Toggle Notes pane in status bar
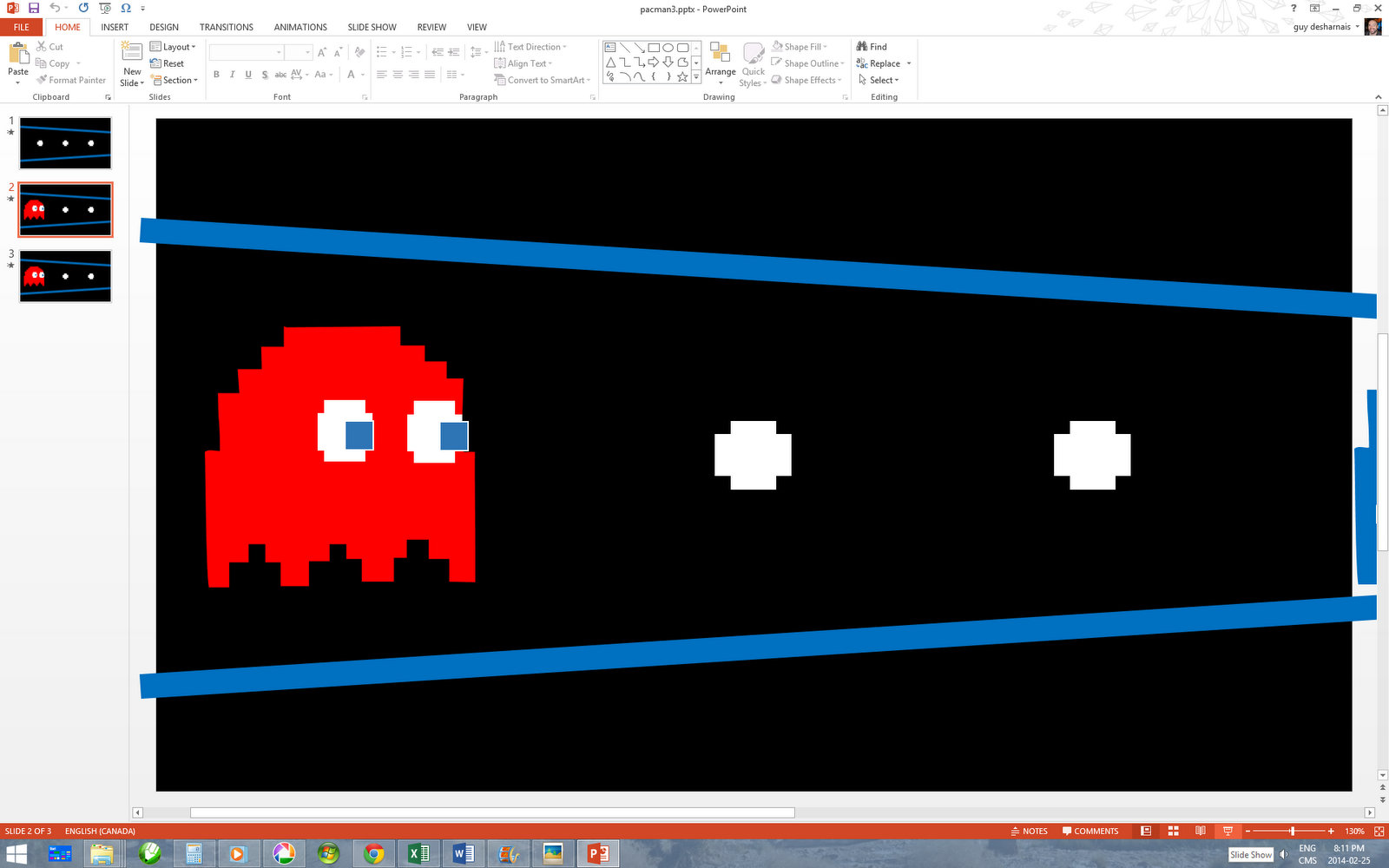 coord(1030,831)
